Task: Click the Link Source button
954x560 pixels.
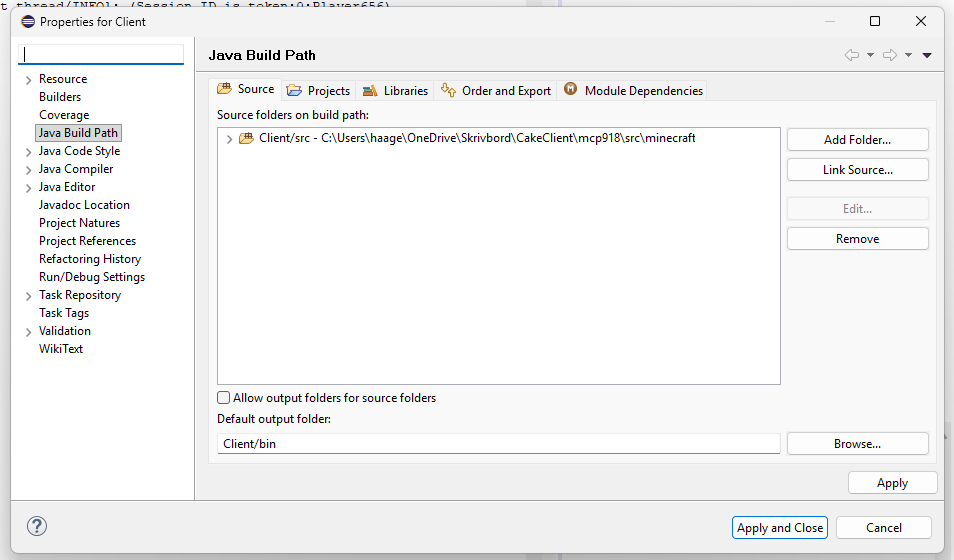Action: click(857, 170)
